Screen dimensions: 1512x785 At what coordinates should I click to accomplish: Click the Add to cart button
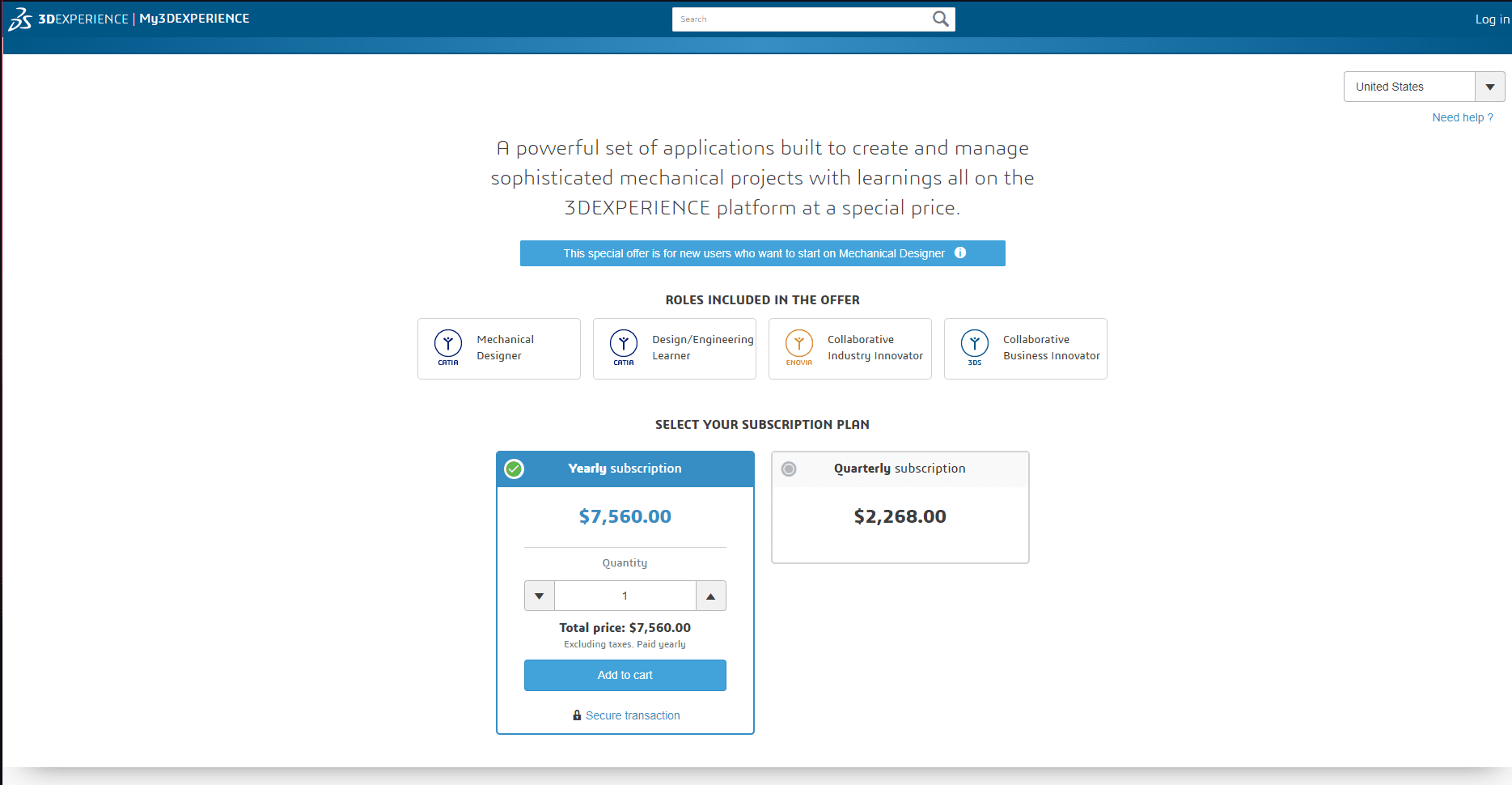[625, 675]
